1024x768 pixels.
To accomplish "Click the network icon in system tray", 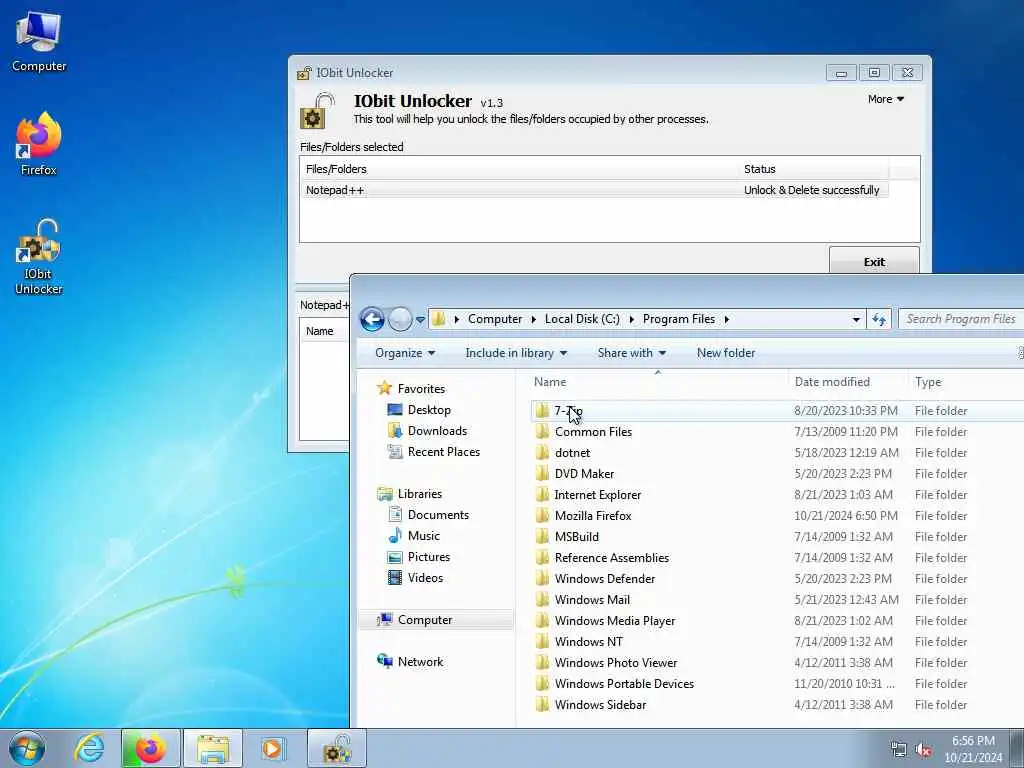I will [899, 750].
